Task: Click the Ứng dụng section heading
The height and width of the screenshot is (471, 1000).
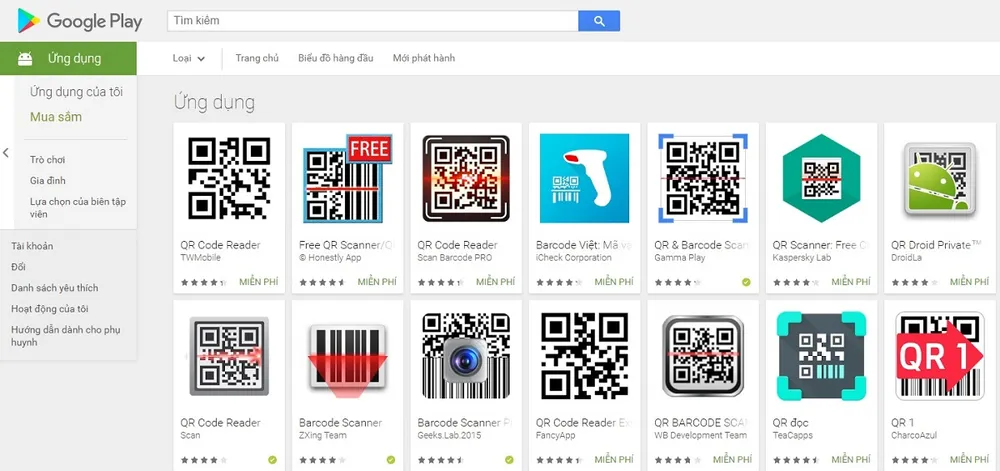Action: pos(214,103)
